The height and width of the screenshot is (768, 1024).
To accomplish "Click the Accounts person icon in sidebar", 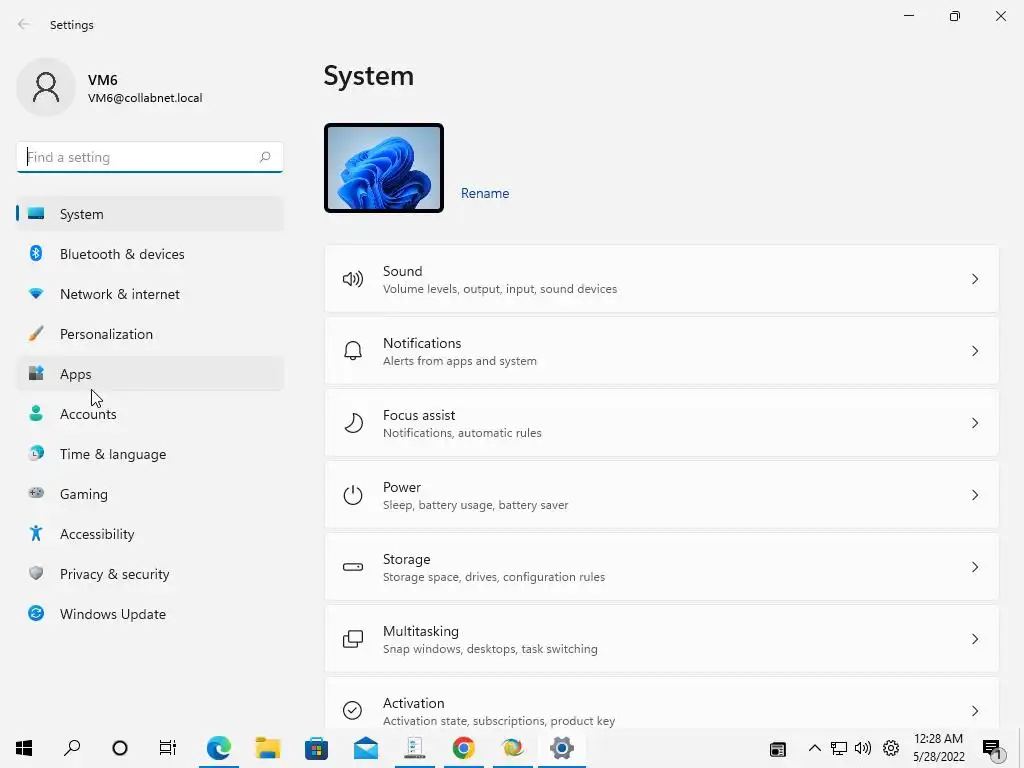I will tap(36, 413).
